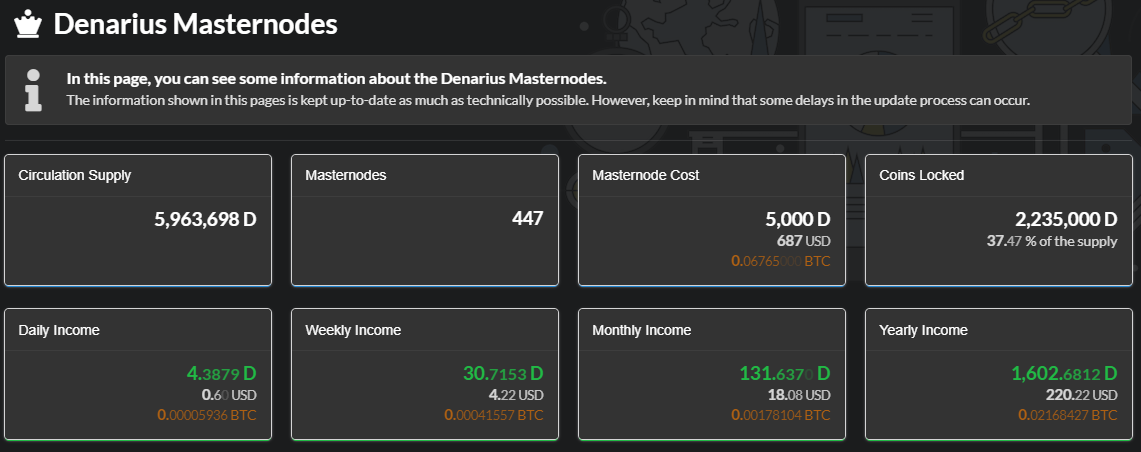
Task: Click the 37.47 % of the supply text
Action: (1052, 241)
